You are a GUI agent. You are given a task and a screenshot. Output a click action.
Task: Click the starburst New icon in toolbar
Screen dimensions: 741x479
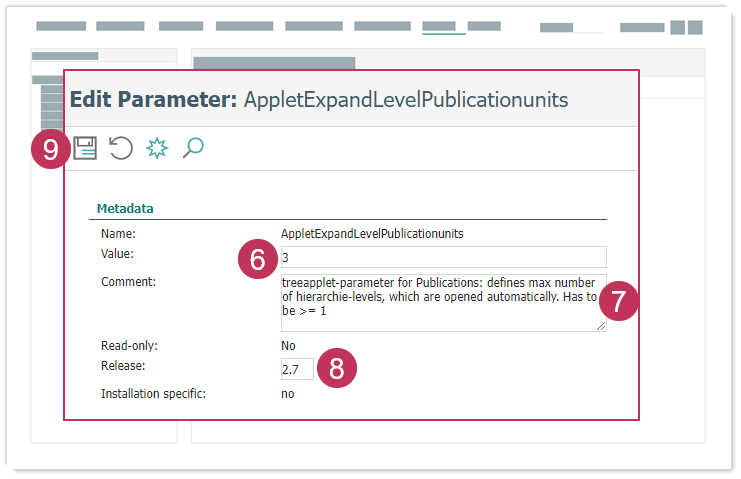[157, 149]
